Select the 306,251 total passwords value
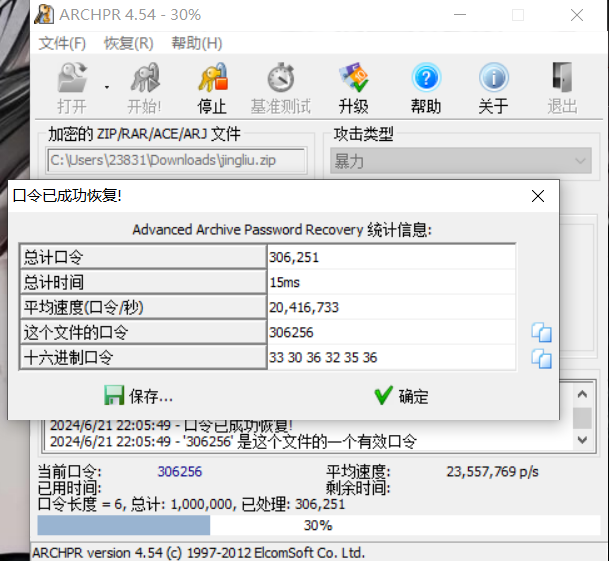 point(294,257)
